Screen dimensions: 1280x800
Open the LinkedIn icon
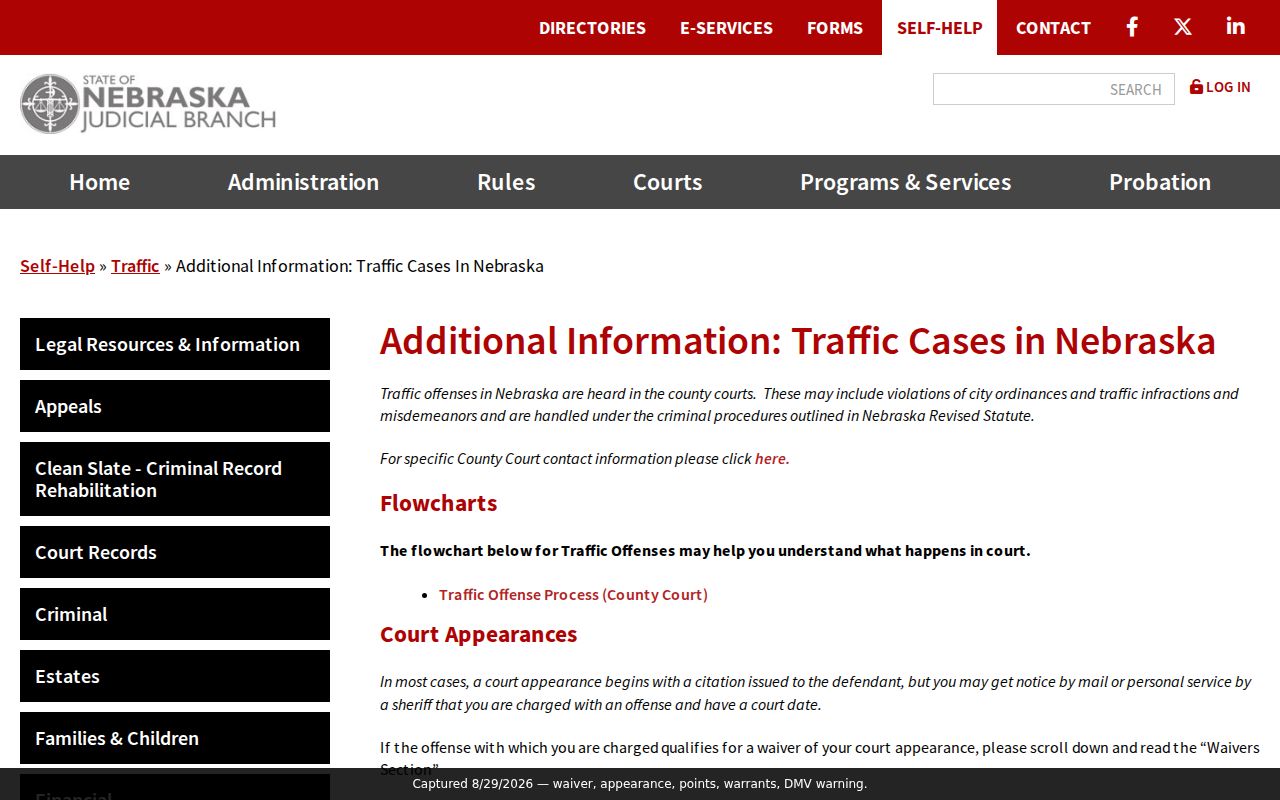click(x=1236, y=27)
